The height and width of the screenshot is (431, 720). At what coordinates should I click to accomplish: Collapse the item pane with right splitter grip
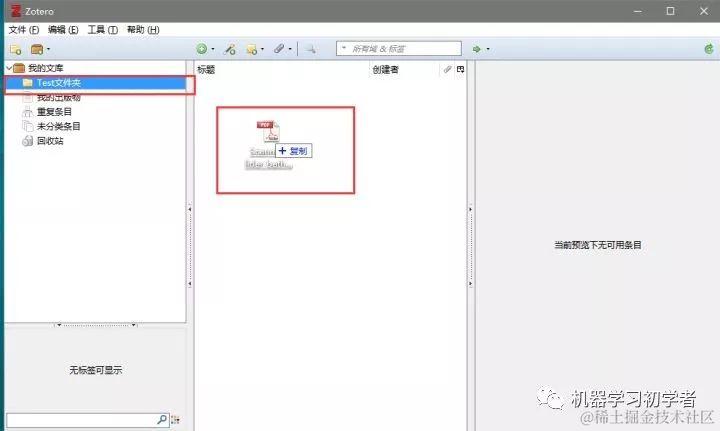(x=471, y=246)
